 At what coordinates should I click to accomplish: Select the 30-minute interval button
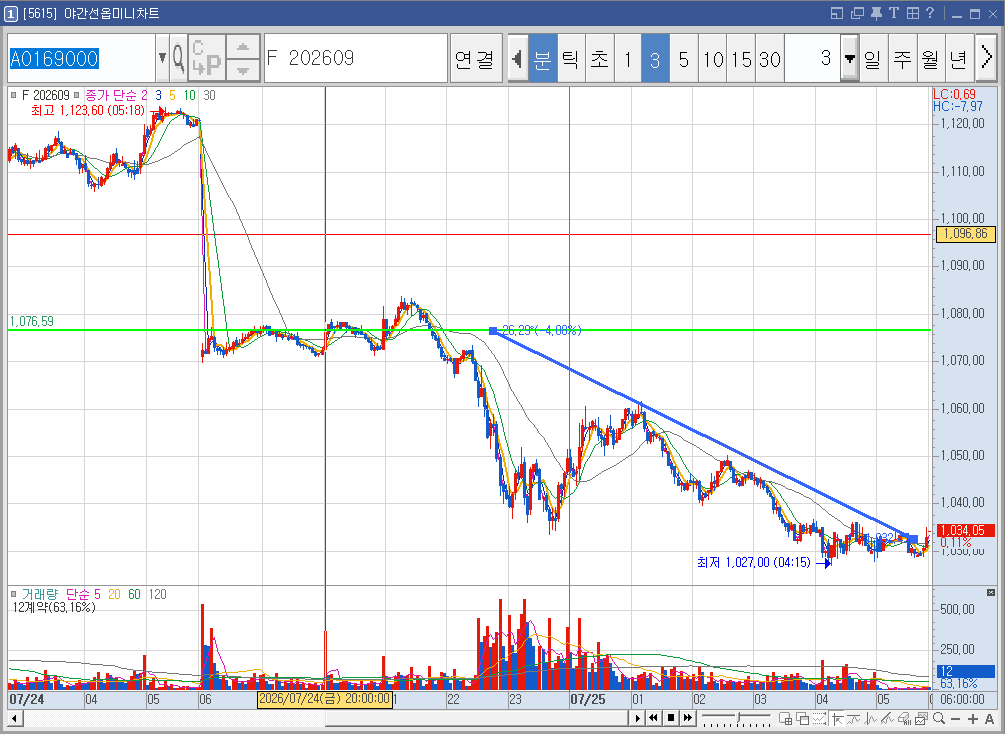click(x=770, y=59)
